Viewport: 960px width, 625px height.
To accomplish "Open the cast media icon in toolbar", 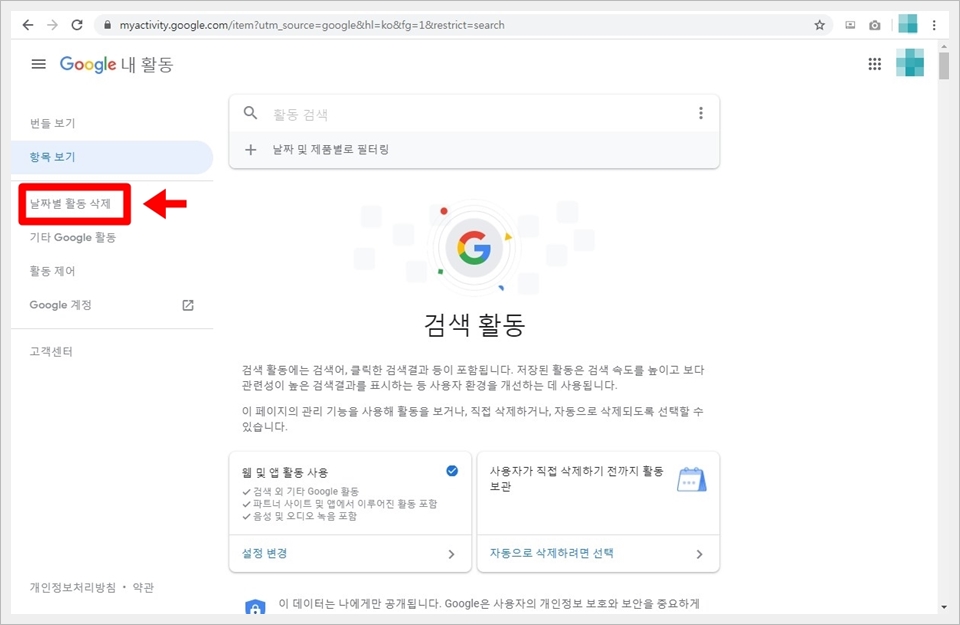I will click(850, 25).
